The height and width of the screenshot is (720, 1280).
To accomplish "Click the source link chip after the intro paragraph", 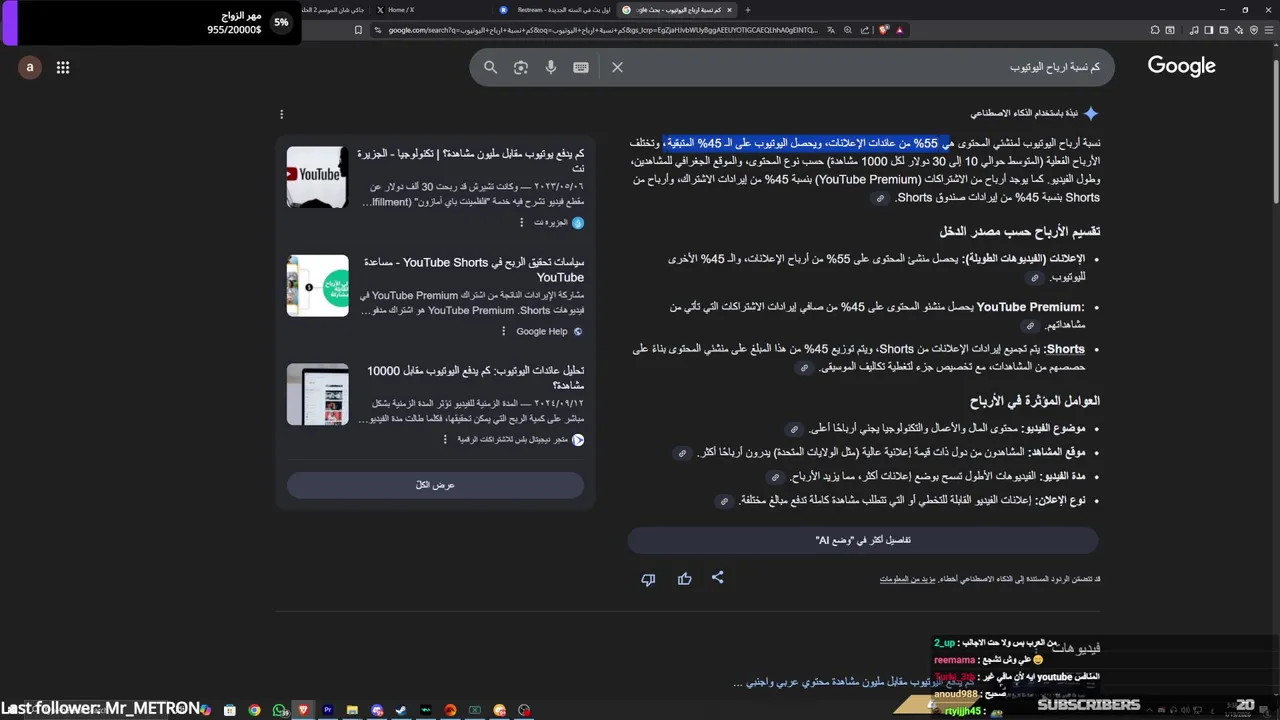I will coord(880,198).
